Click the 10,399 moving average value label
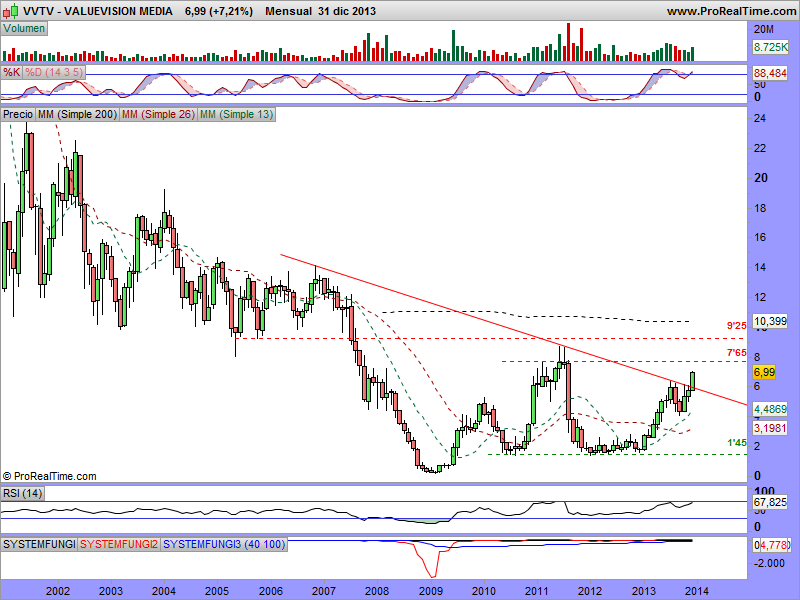Viewport: 800px width, 600px height. [770, 321]
